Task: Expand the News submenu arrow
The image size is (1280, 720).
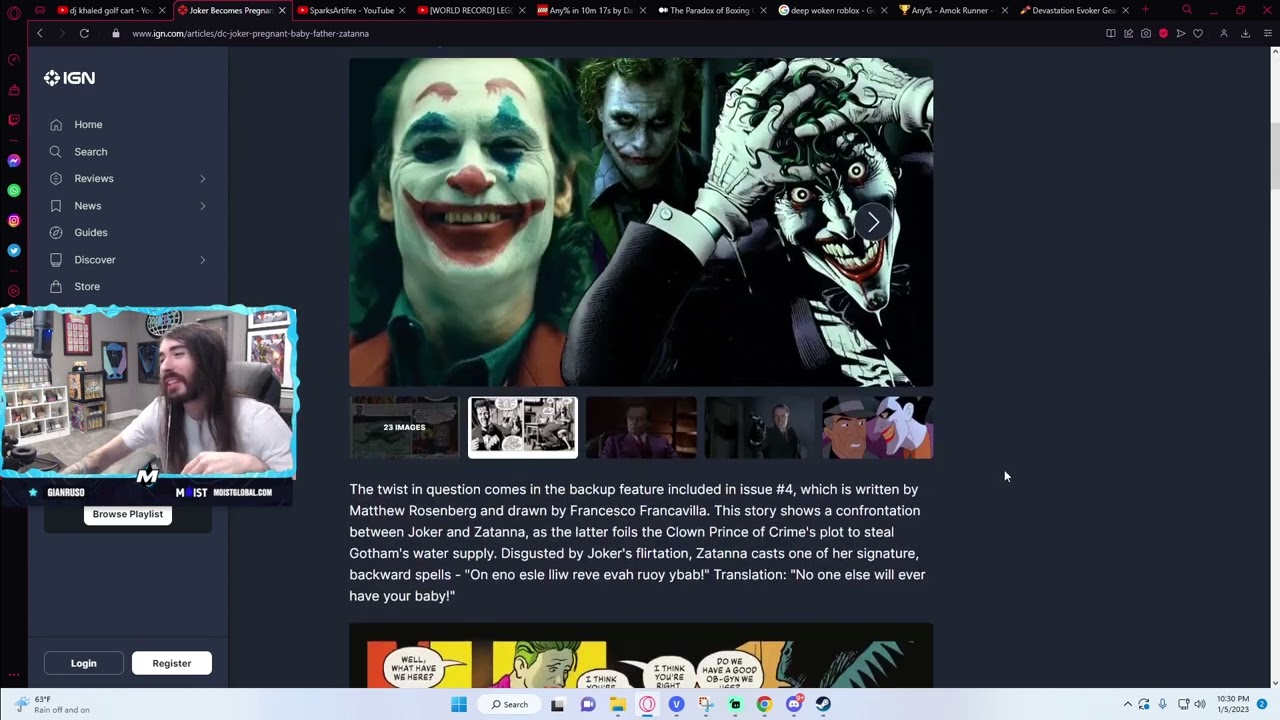Action: click(202, 206)
